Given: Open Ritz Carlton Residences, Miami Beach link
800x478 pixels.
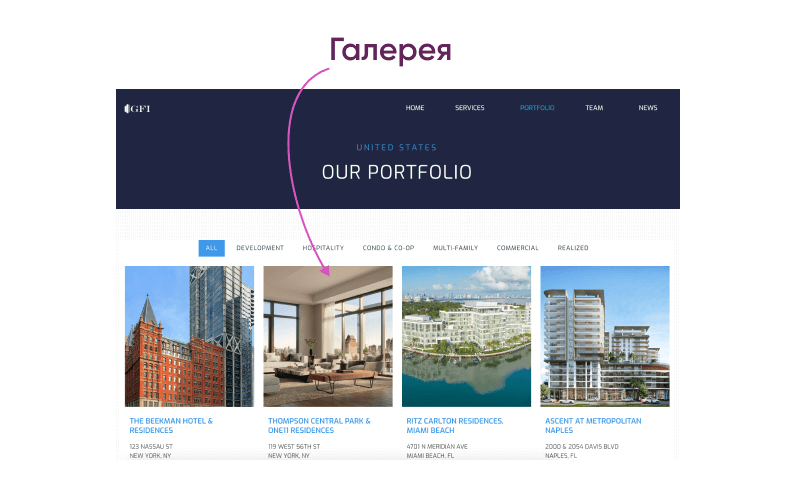Looking at the screenshot, I should pos(455,425).
